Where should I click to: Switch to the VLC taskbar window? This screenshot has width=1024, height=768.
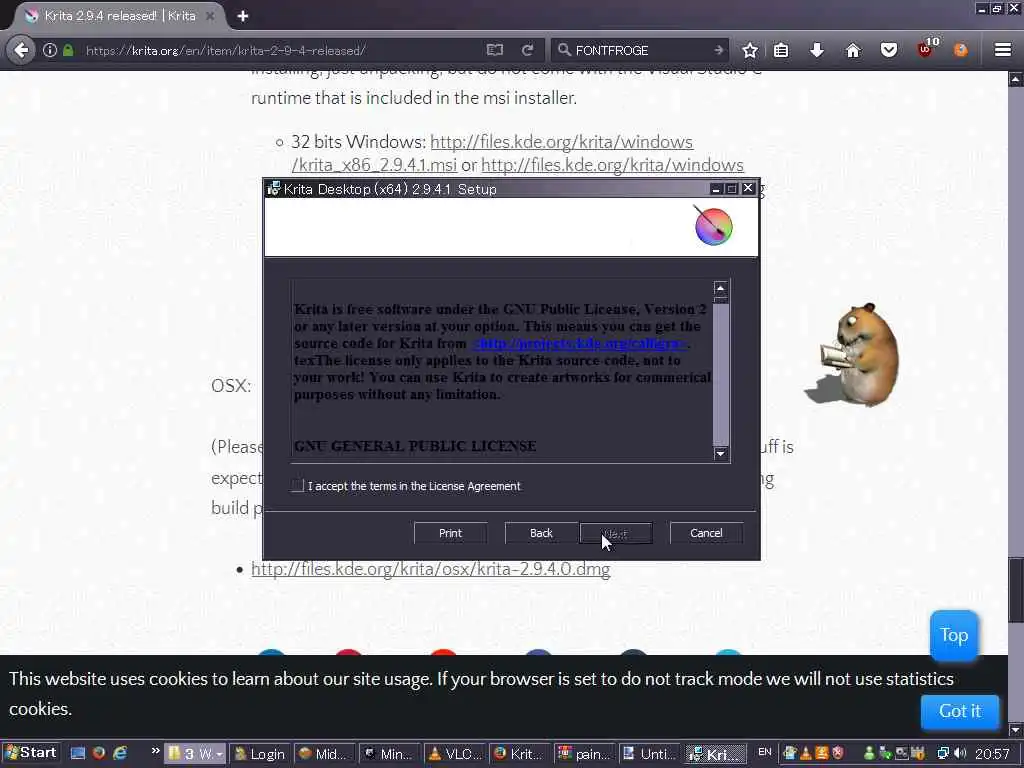453,754
